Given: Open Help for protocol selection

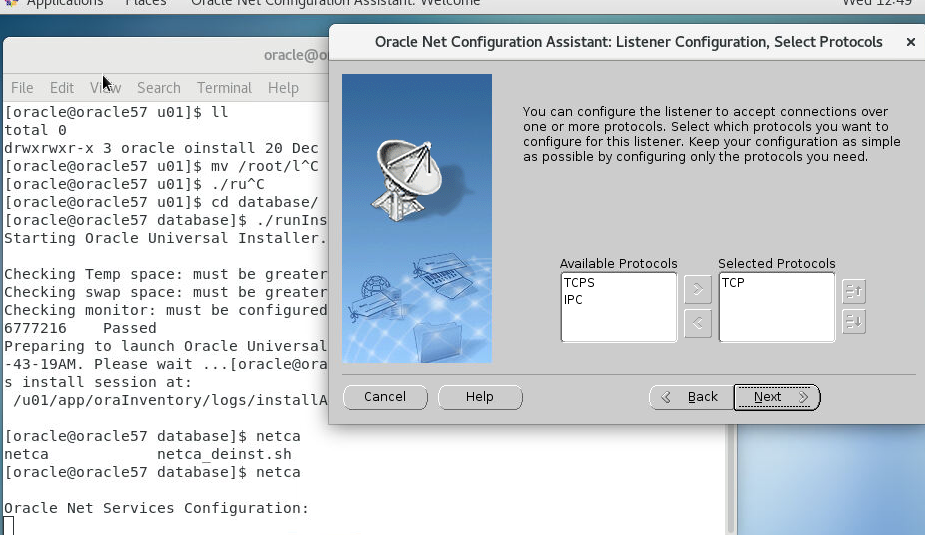Looking at the screenshot, I should point(480,397).
